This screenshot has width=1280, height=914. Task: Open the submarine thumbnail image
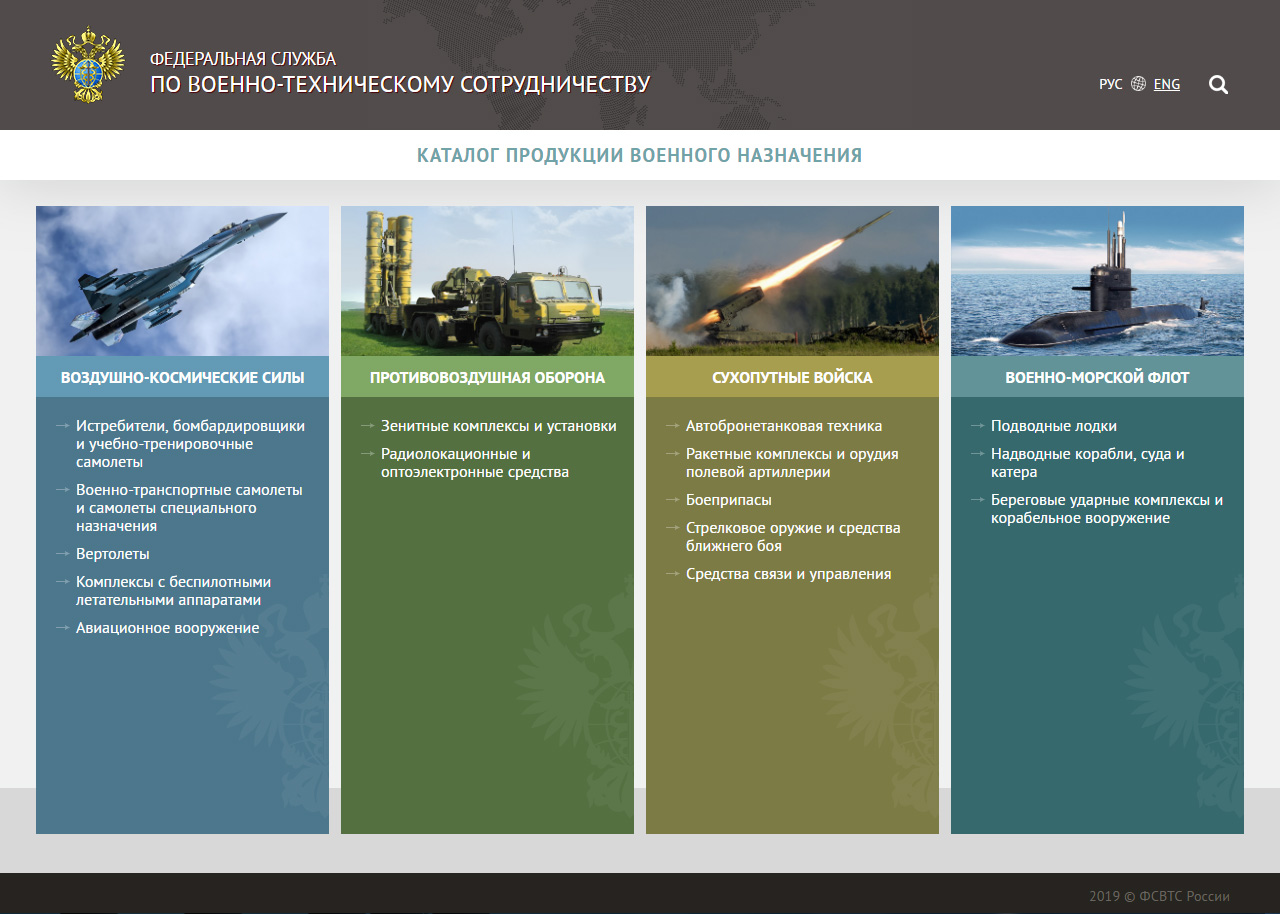tap(1097, 281)
